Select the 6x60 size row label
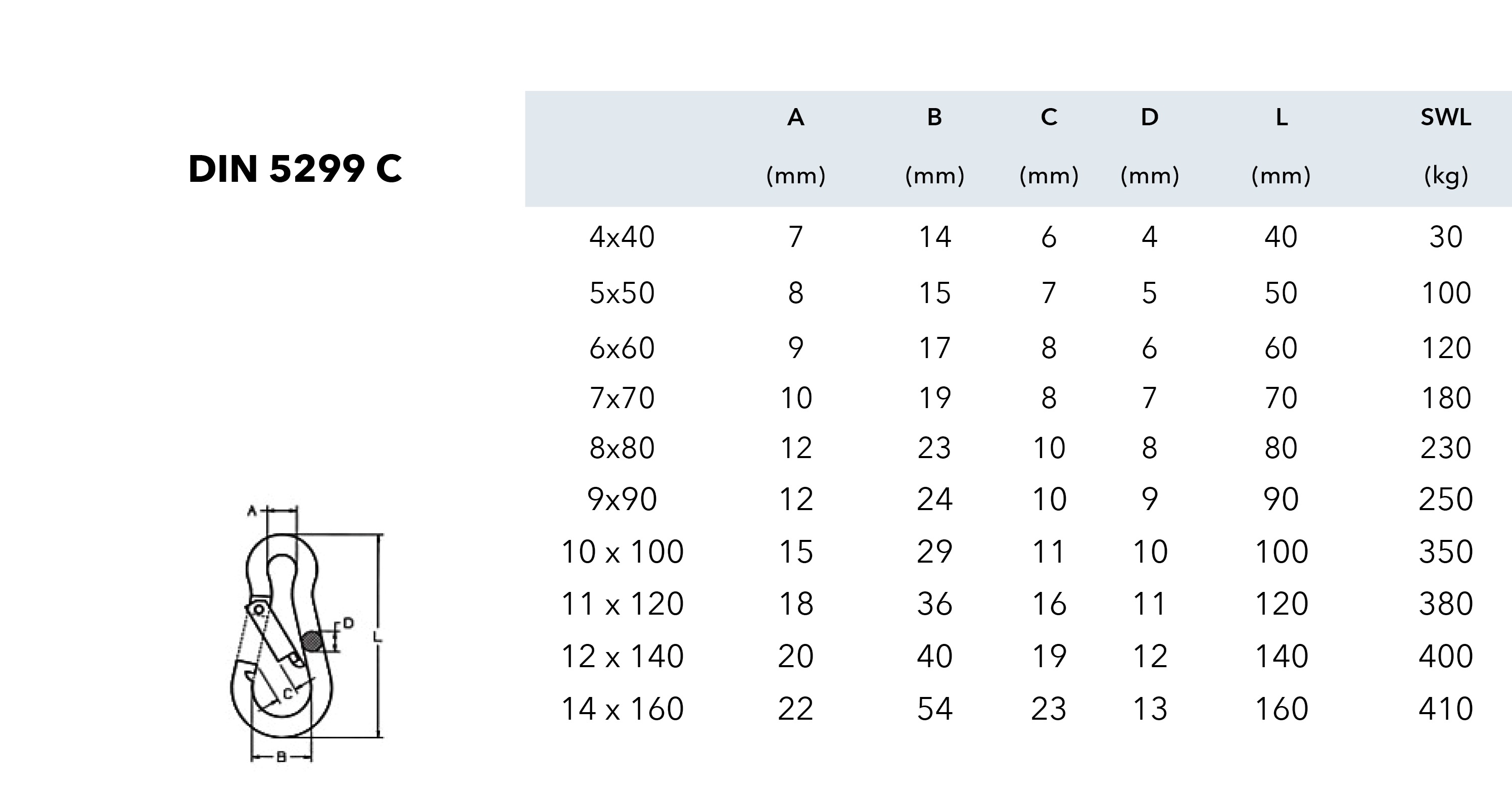 [622, 348]
